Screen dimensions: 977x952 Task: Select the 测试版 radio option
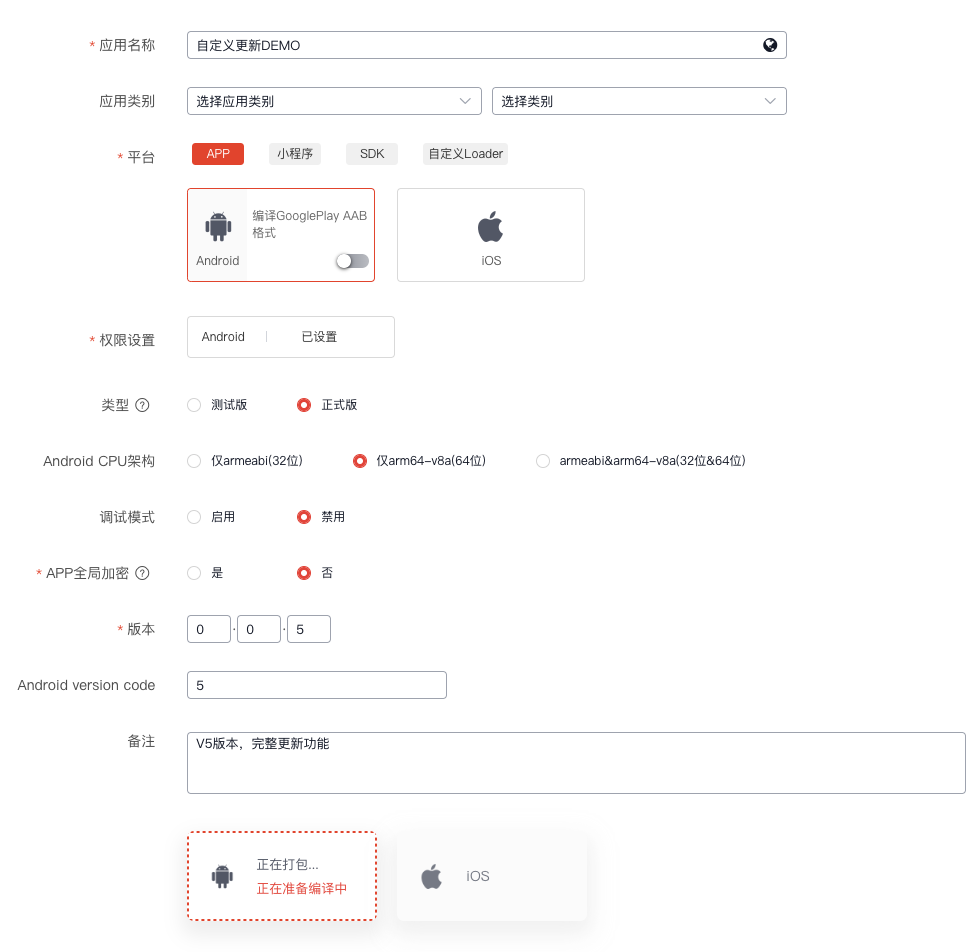pyautogui.click(x=194, y=405)
